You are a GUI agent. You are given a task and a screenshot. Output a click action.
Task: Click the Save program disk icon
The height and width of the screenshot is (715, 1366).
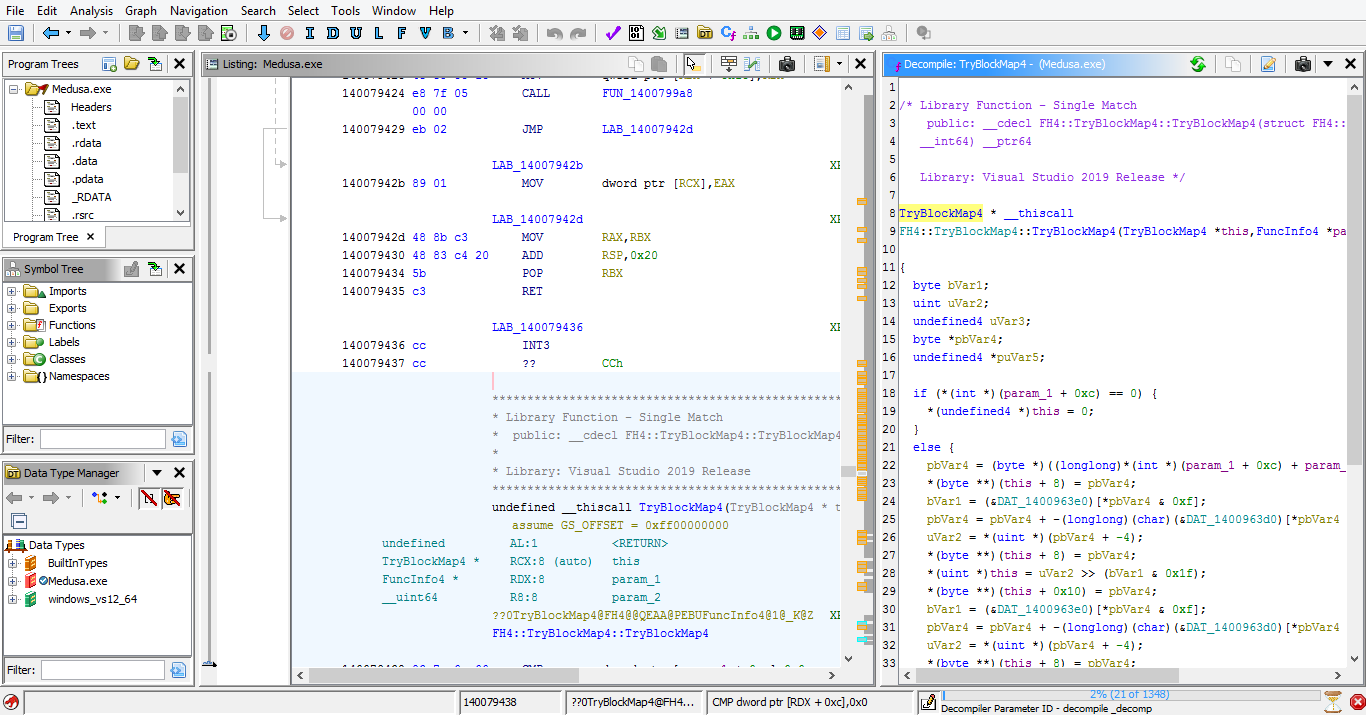[16, 33]
